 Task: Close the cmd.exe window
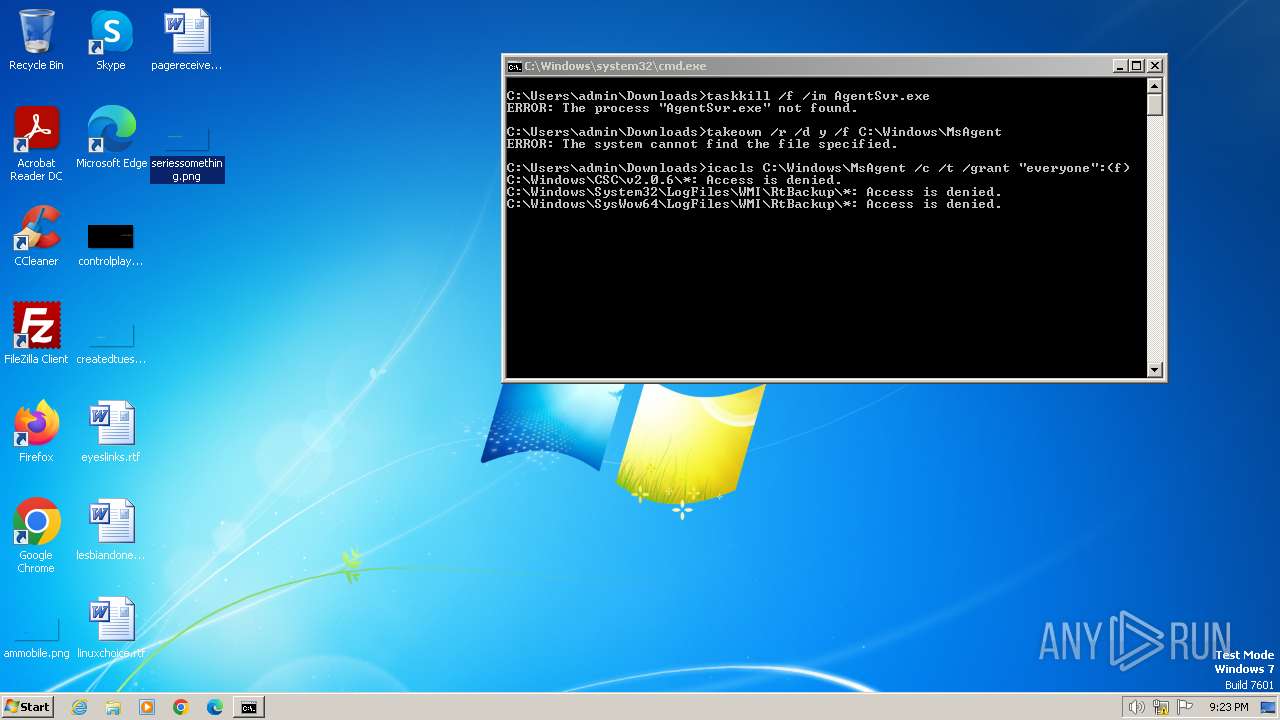pos(1155,66)
